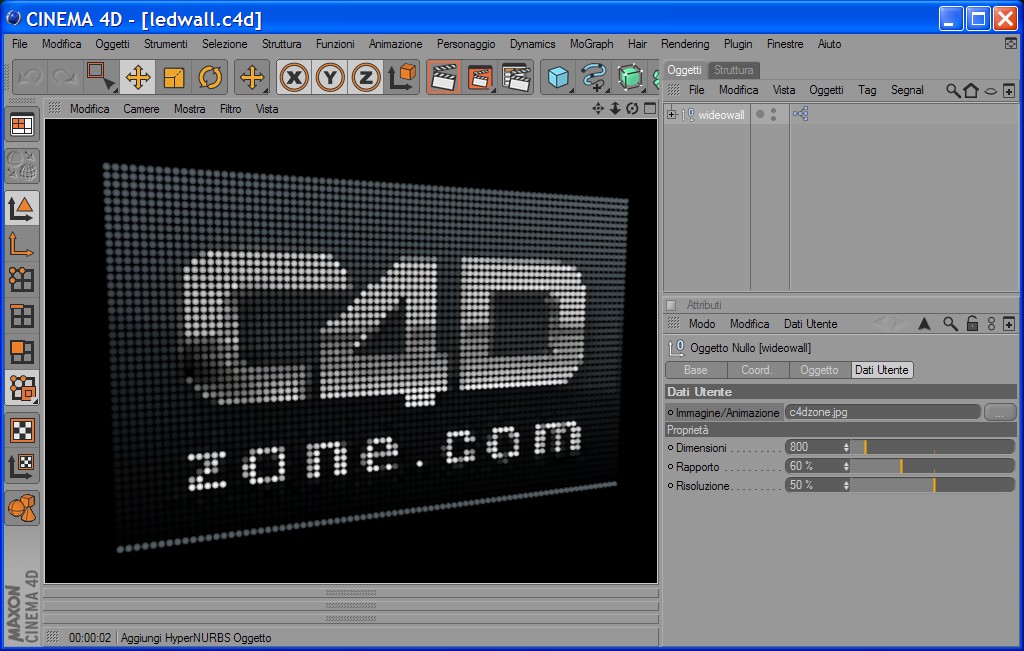Select the Texture Axis tool
Image resolution: width=1024 pixels, height=651 pixels.
pos(22,466)
